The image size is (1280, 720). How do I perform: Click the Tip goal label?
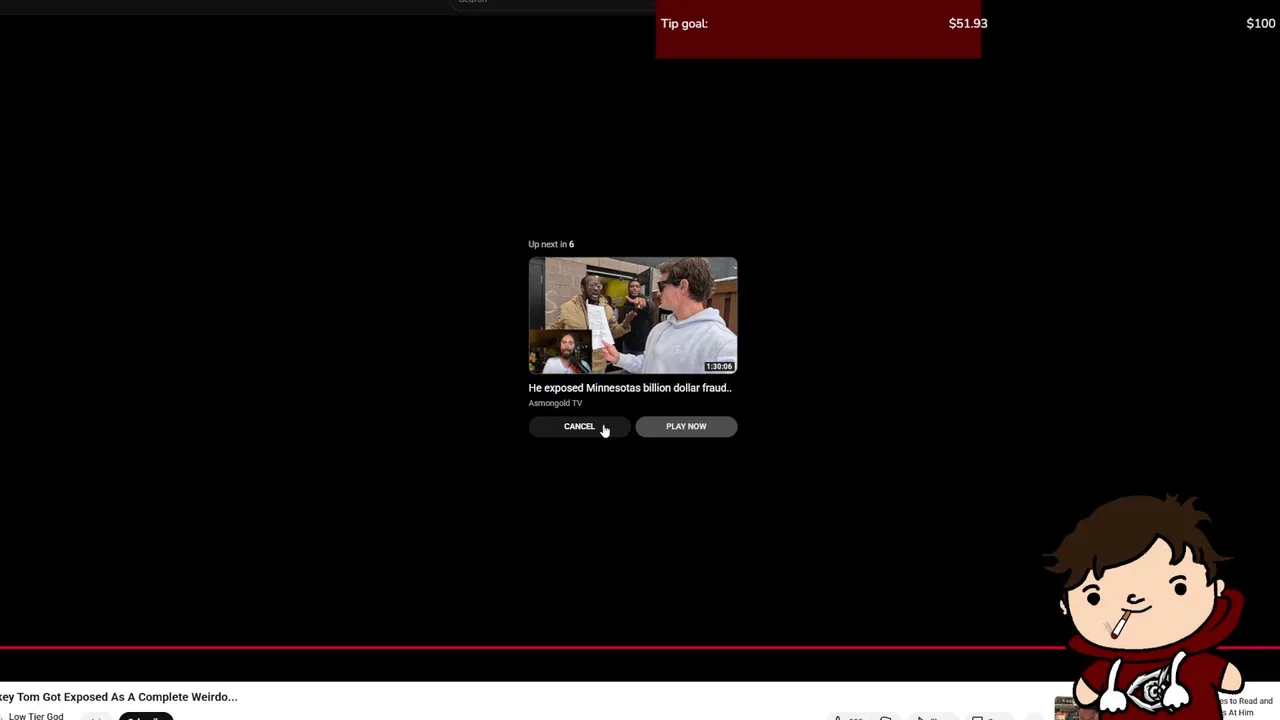pos(684,23)
